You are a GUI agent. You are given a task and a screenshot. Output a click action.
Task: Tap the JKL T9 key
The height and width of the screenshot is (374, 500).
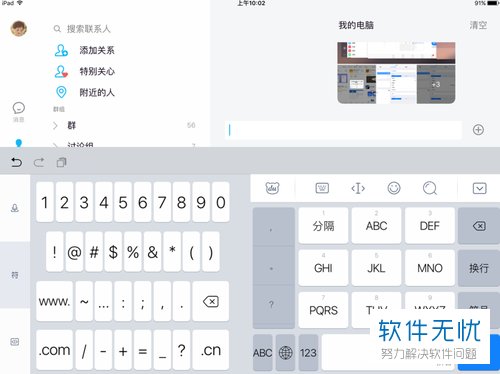pyautogui.click(x=376, y=268)
